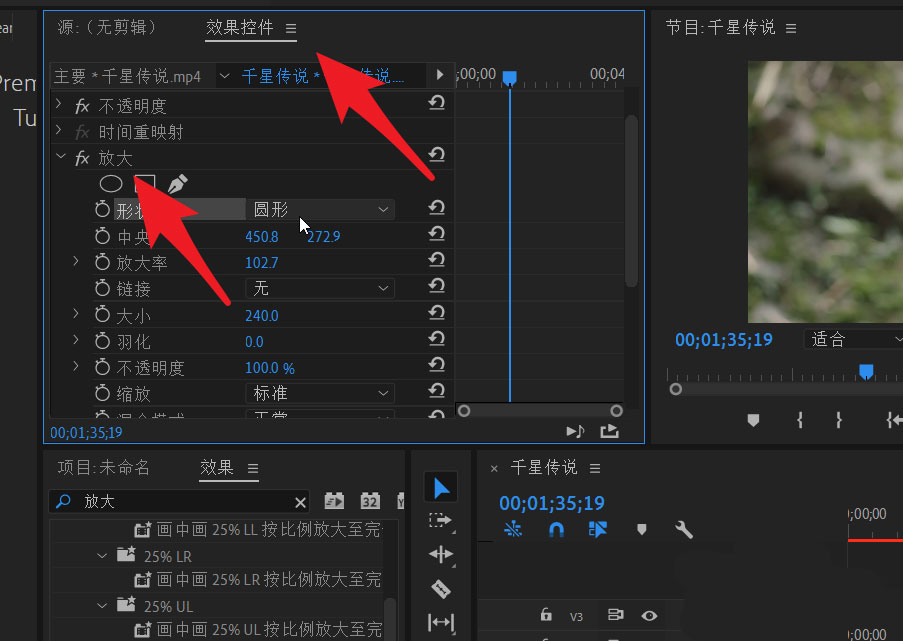Viewport: 903px width, 641px height.
Task: Clear the 放大 effects search with the X
Action: click(x=299, y=501)
